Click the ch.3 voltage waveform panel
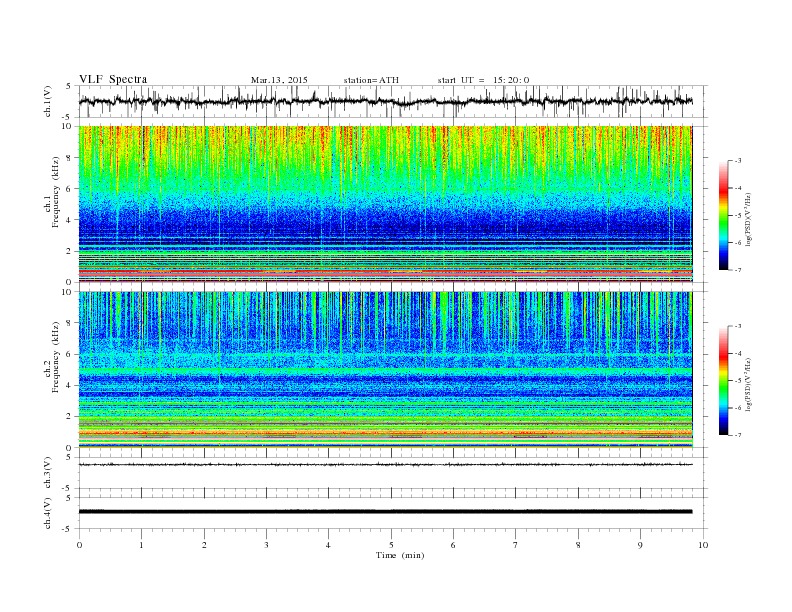Viewport: 792px width, 612px height. [x=393, y=473]
